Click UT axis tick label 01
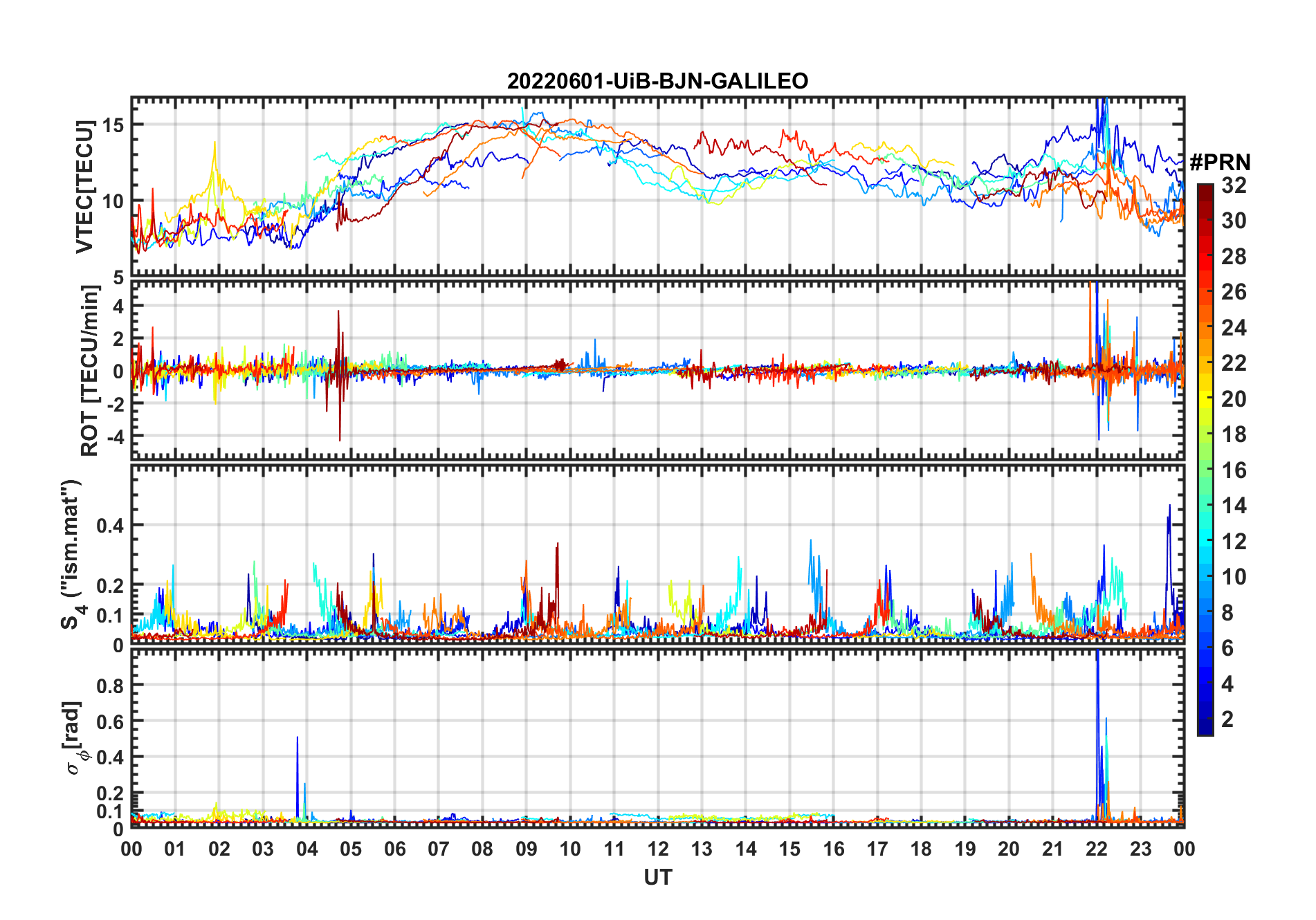 (175, 849)
